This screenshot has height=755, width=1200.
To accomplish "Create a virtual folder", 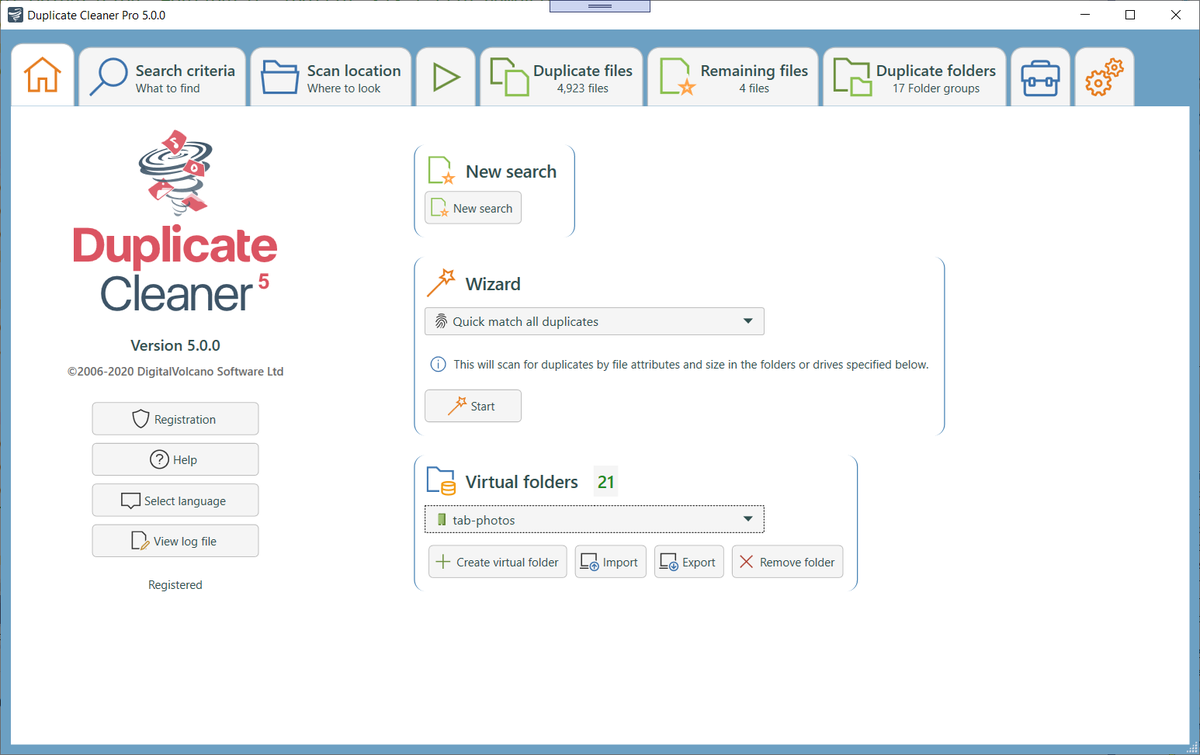I will point(498,562).
